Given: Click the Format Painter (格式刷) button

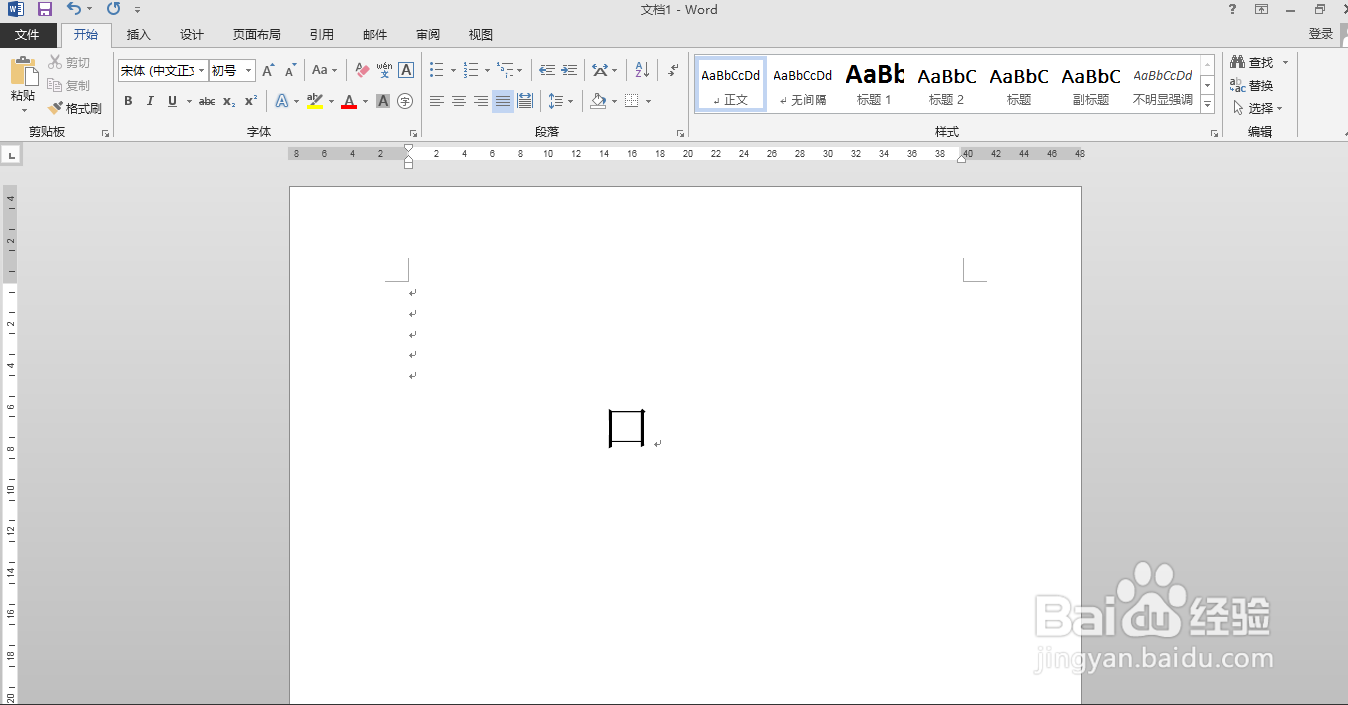Looking at the screenshot, I should pos(76,108).
